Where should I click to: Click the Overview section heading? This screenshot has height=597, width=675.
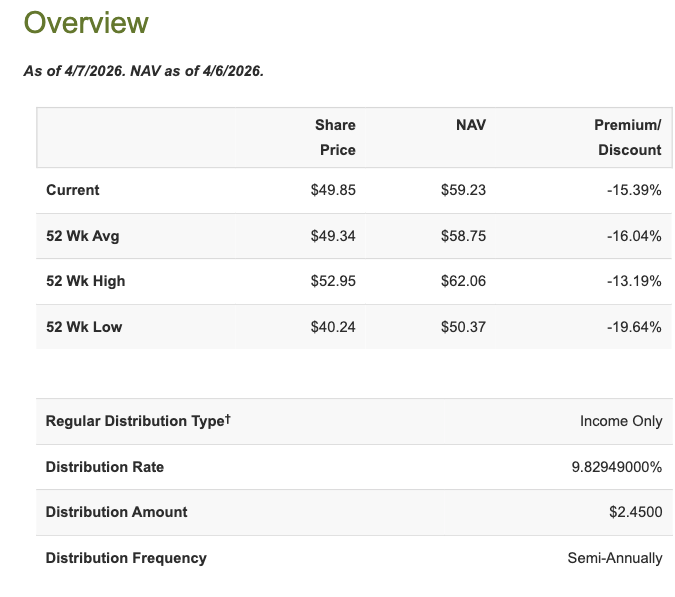pos(86,23)
